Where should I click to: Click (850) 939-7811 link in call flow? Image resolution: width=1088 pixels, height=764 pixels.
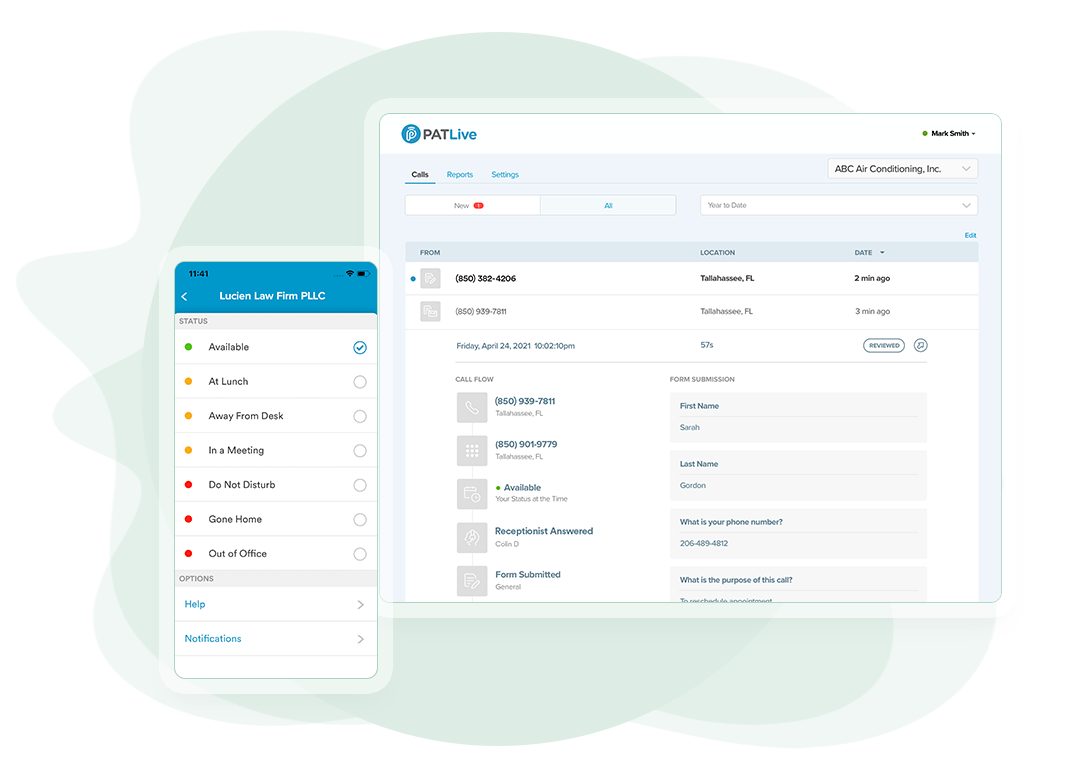525,401
